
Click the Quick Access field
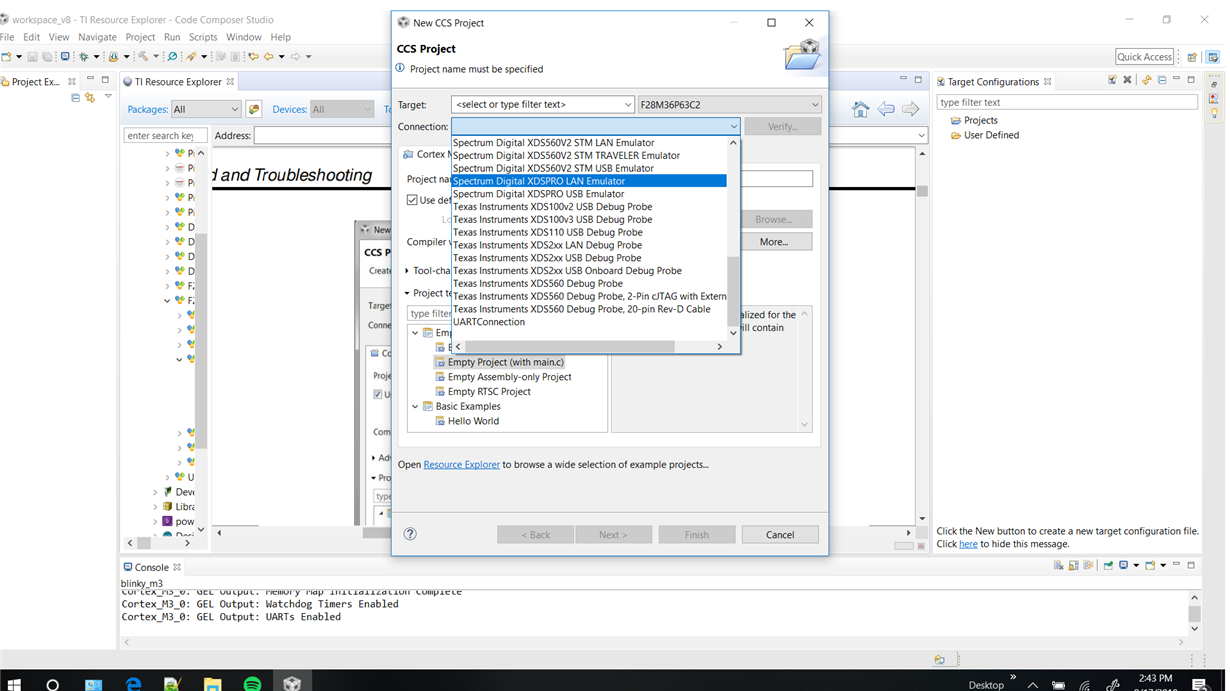[1144, 57]
